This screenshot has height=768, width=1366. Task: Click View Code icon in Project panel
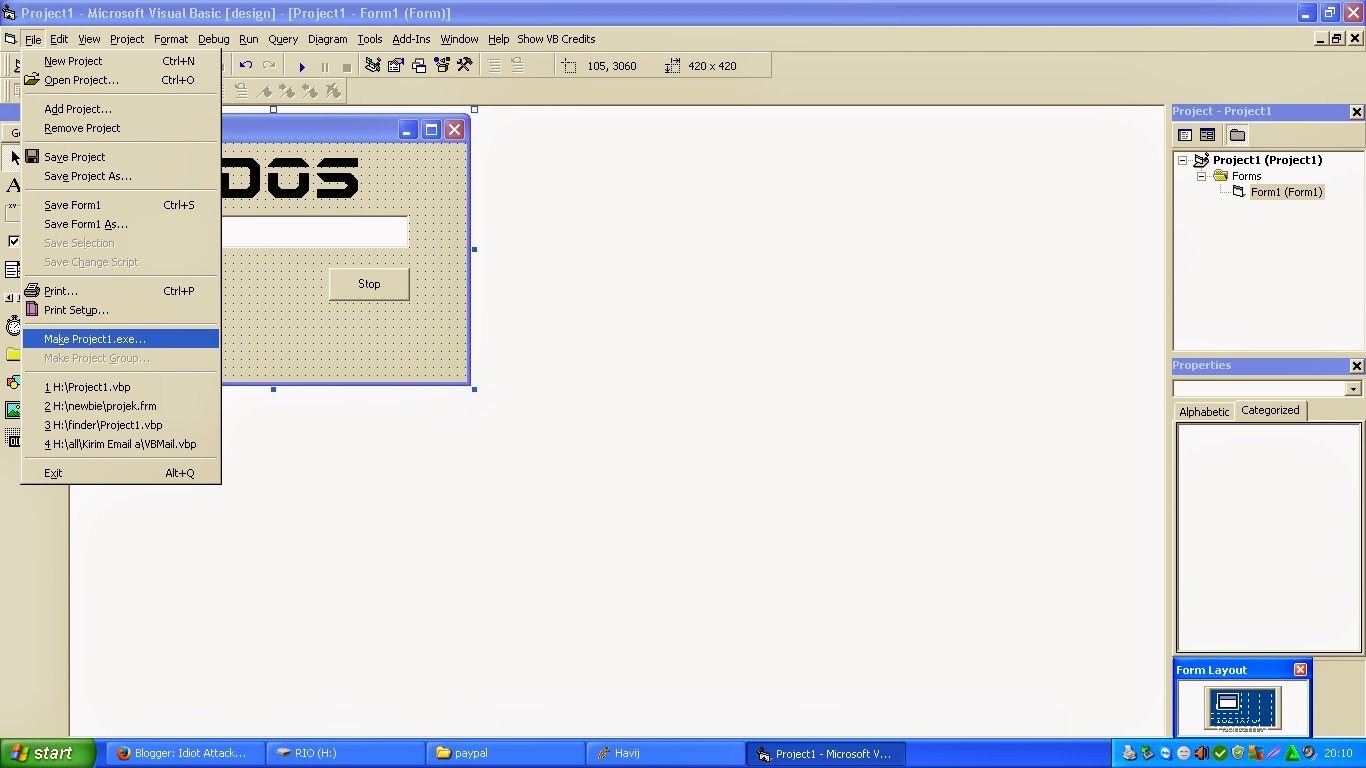click(x=1185, y=135)
